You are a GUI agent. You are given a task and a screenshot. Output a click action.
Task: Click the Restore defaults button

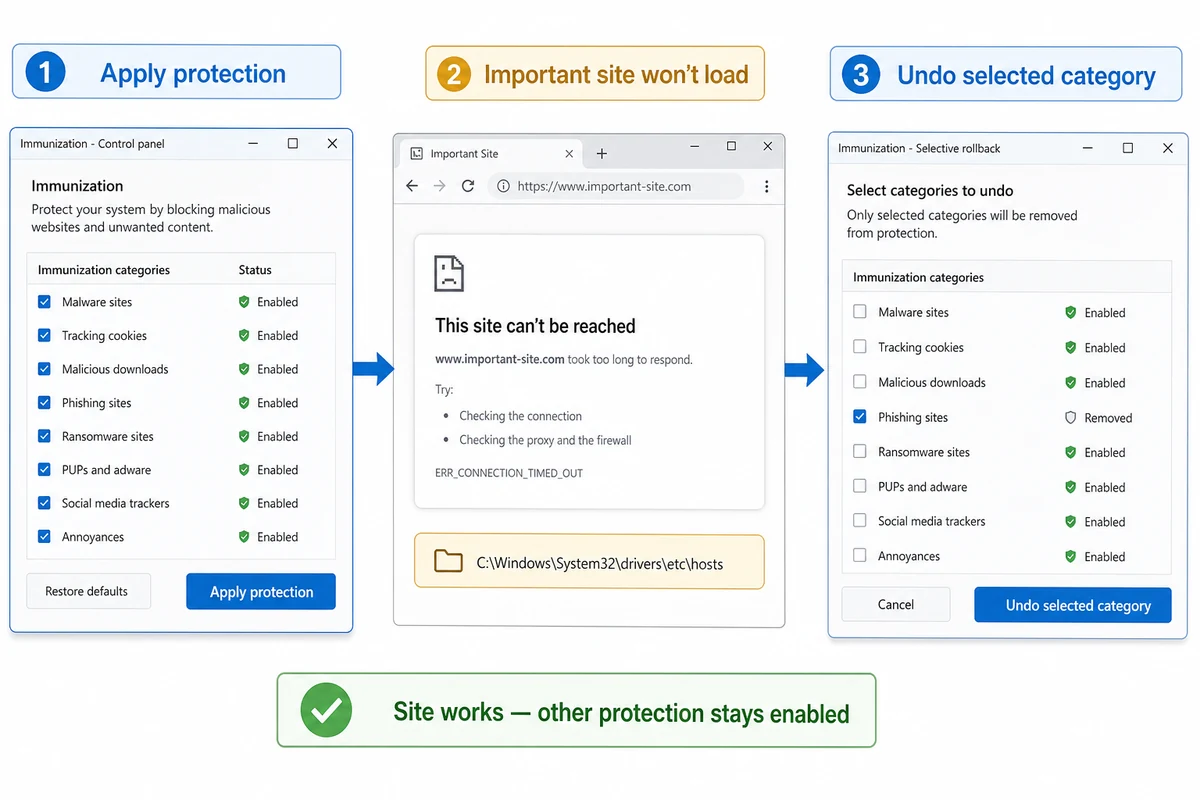coord(87,591)
